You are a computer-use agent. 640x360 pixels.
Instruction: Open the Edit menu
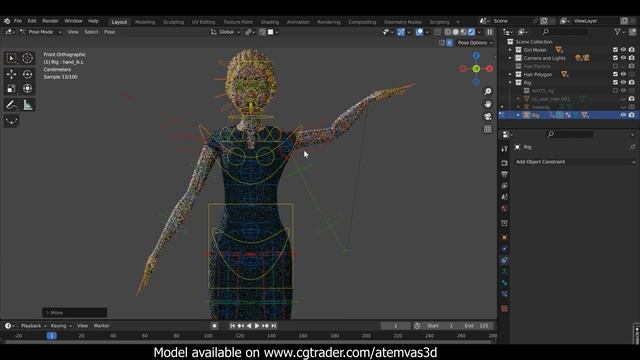tap(32, 21)
